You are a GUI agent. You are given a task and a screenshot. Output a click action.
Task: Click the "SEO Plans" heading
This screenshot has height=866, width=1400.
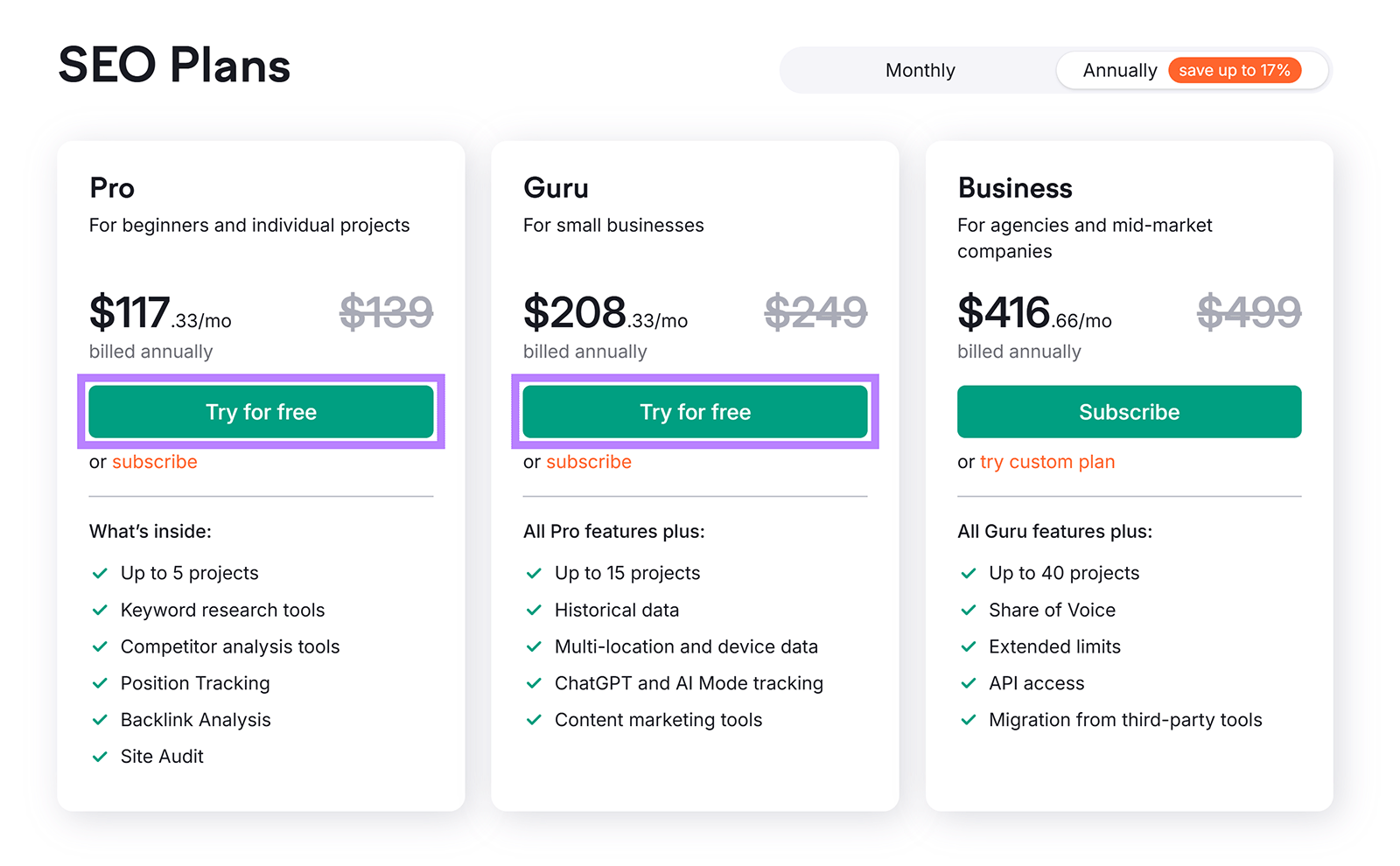pos(173,64)
